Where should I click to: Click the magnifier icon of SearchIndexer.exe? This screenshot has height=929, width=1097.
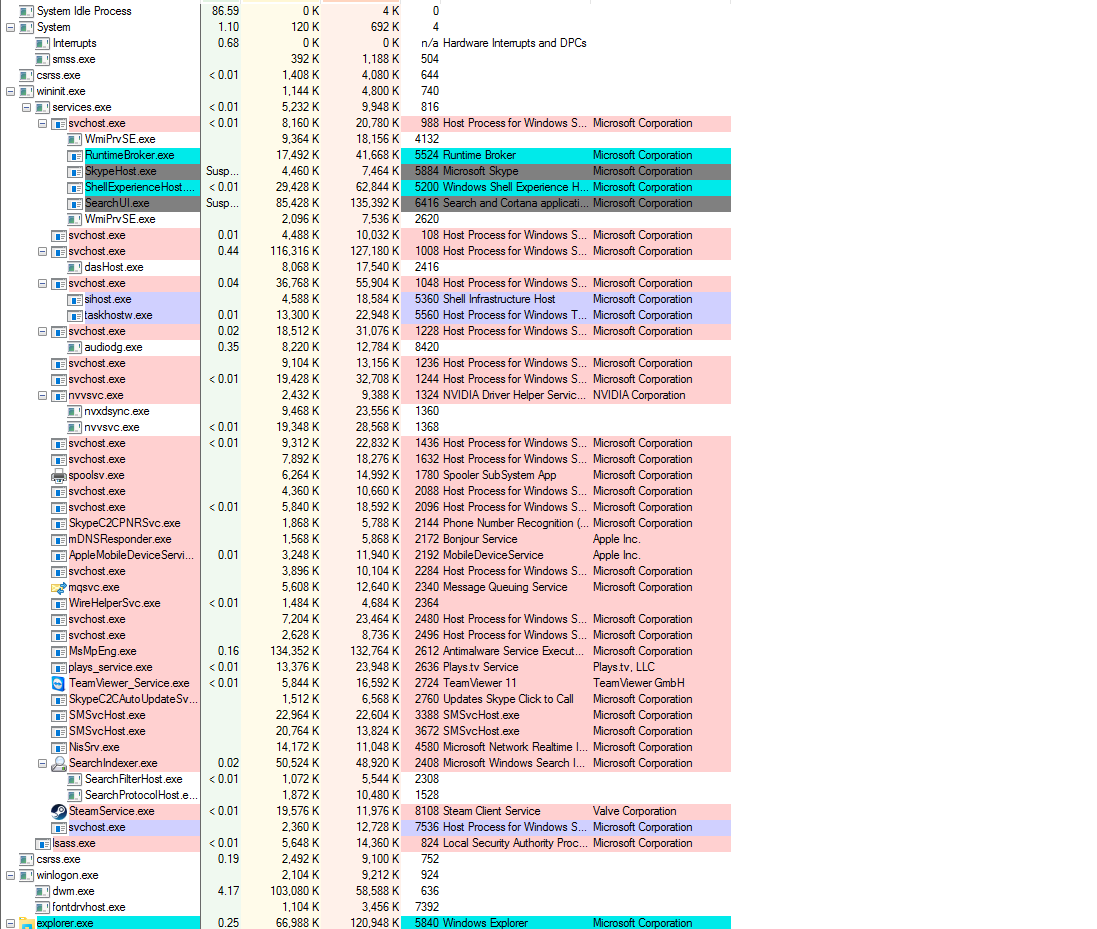click(x=59, y=763)
